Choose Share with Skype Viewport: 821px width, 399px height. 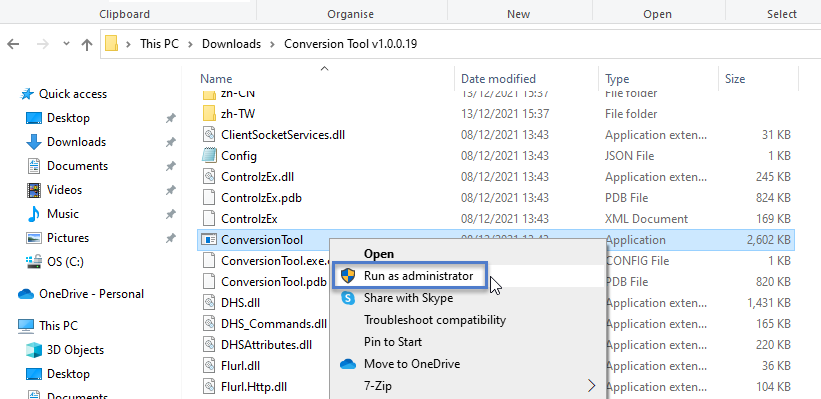pos(467,298)
